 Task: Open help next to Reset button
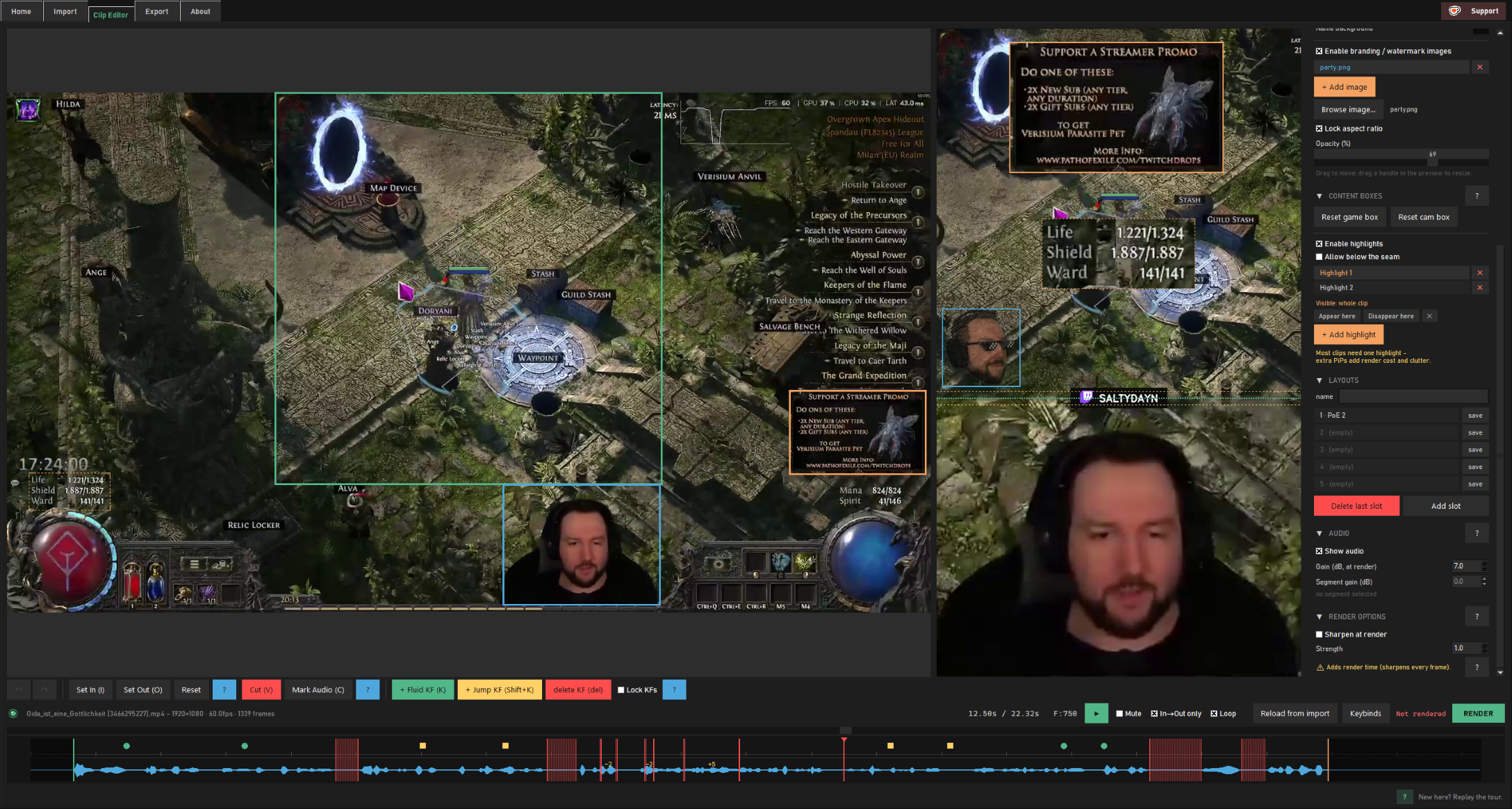pos(224,689)
